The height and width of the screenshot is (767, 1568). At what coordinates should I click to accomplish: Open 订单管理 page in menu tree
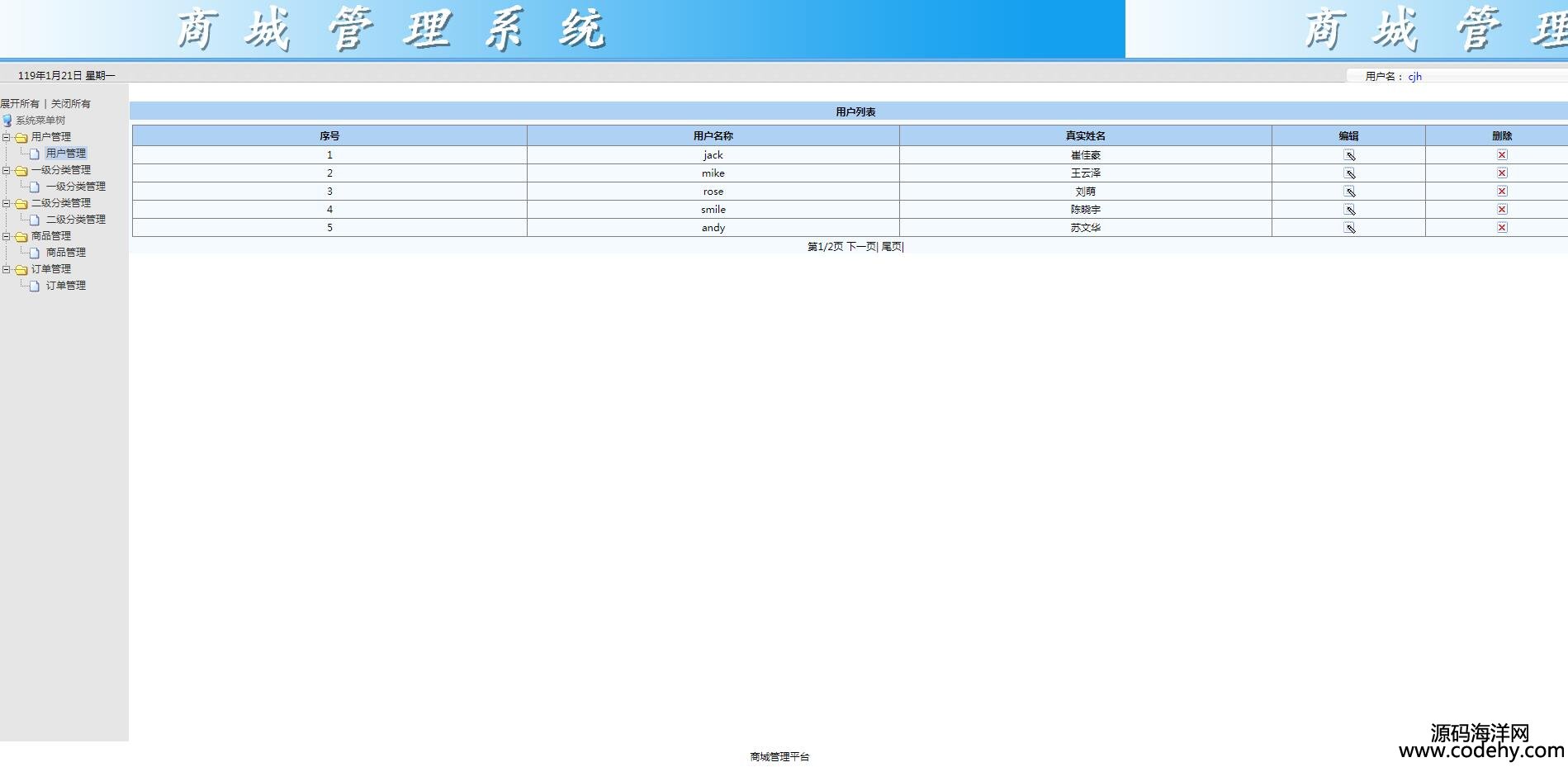tap(66, 286)
